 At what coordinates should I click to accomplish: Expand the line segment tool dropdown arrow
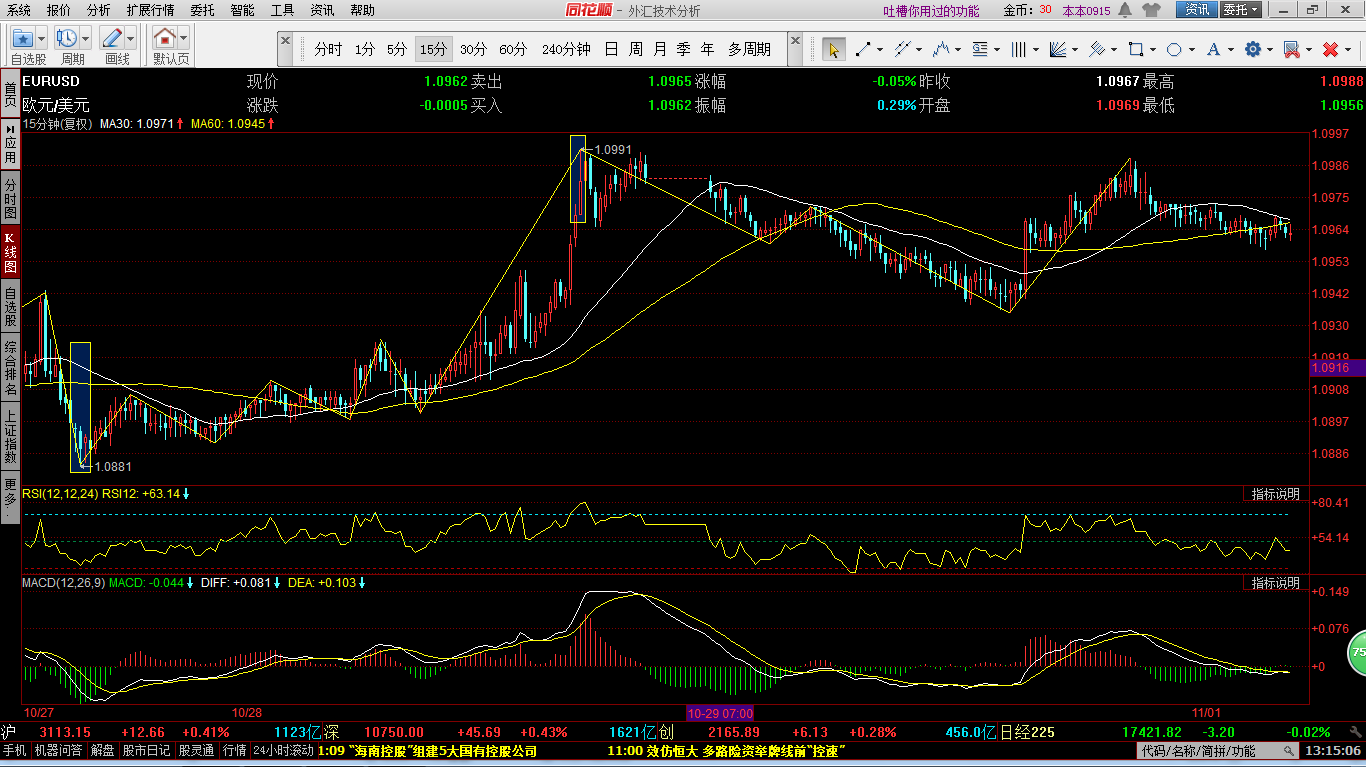pos(879,49)
